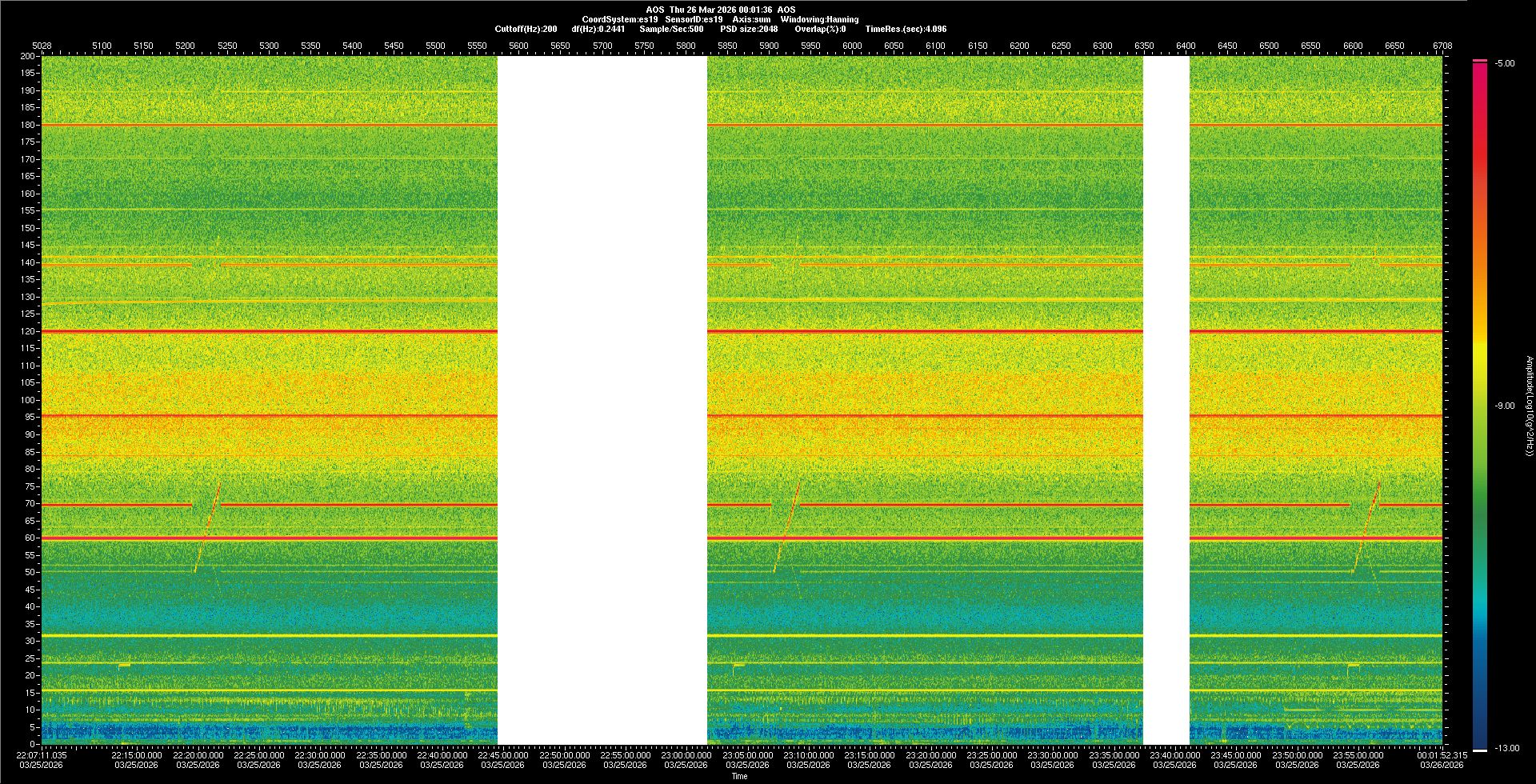The width and height of the screenshot is (1536, 784).
Task: Click the 23:30:00.000 time axis label
Action: [1053, 754]
